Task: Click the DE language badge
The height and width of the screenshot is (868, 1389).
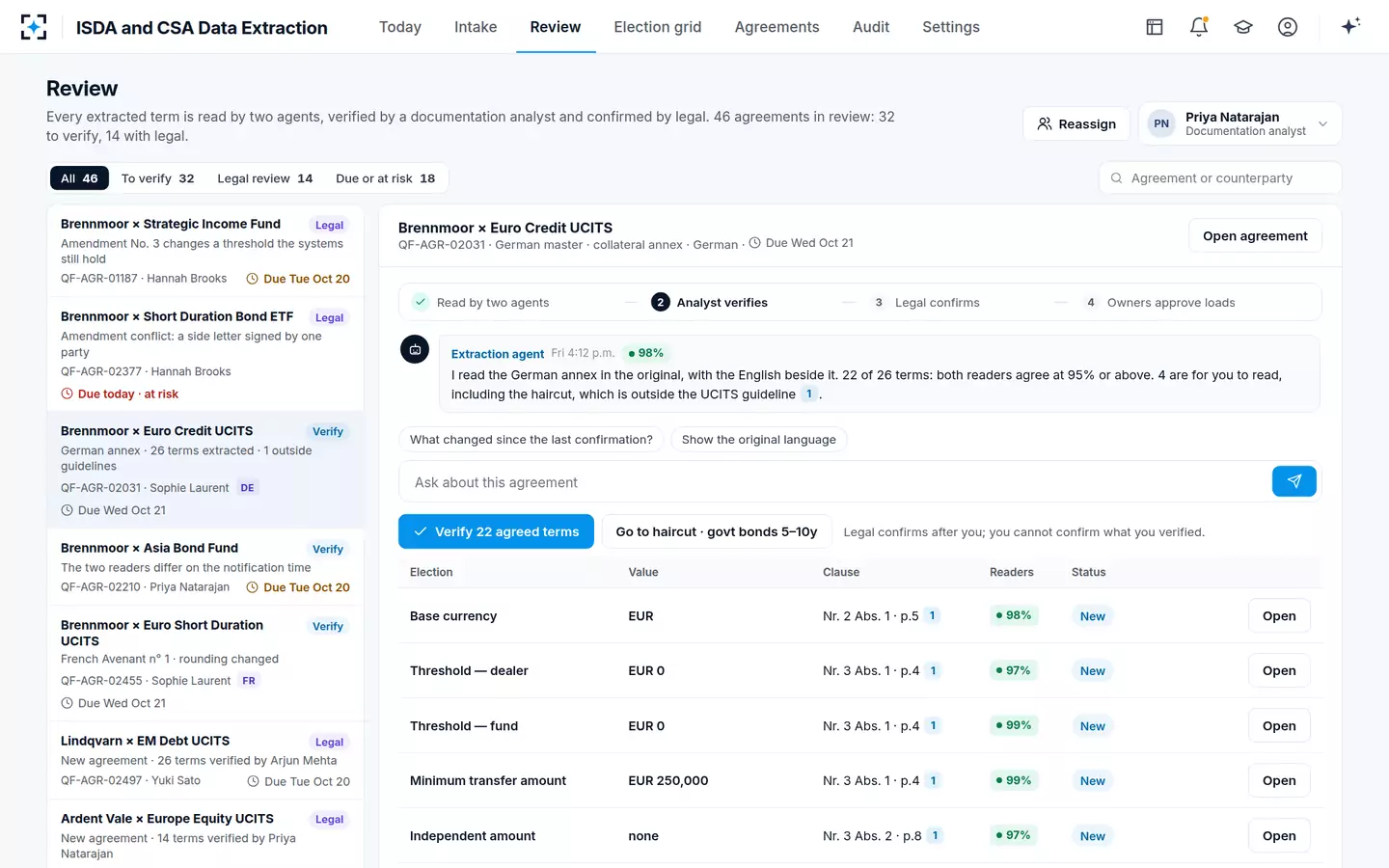Action: click(x=247, y=488)
